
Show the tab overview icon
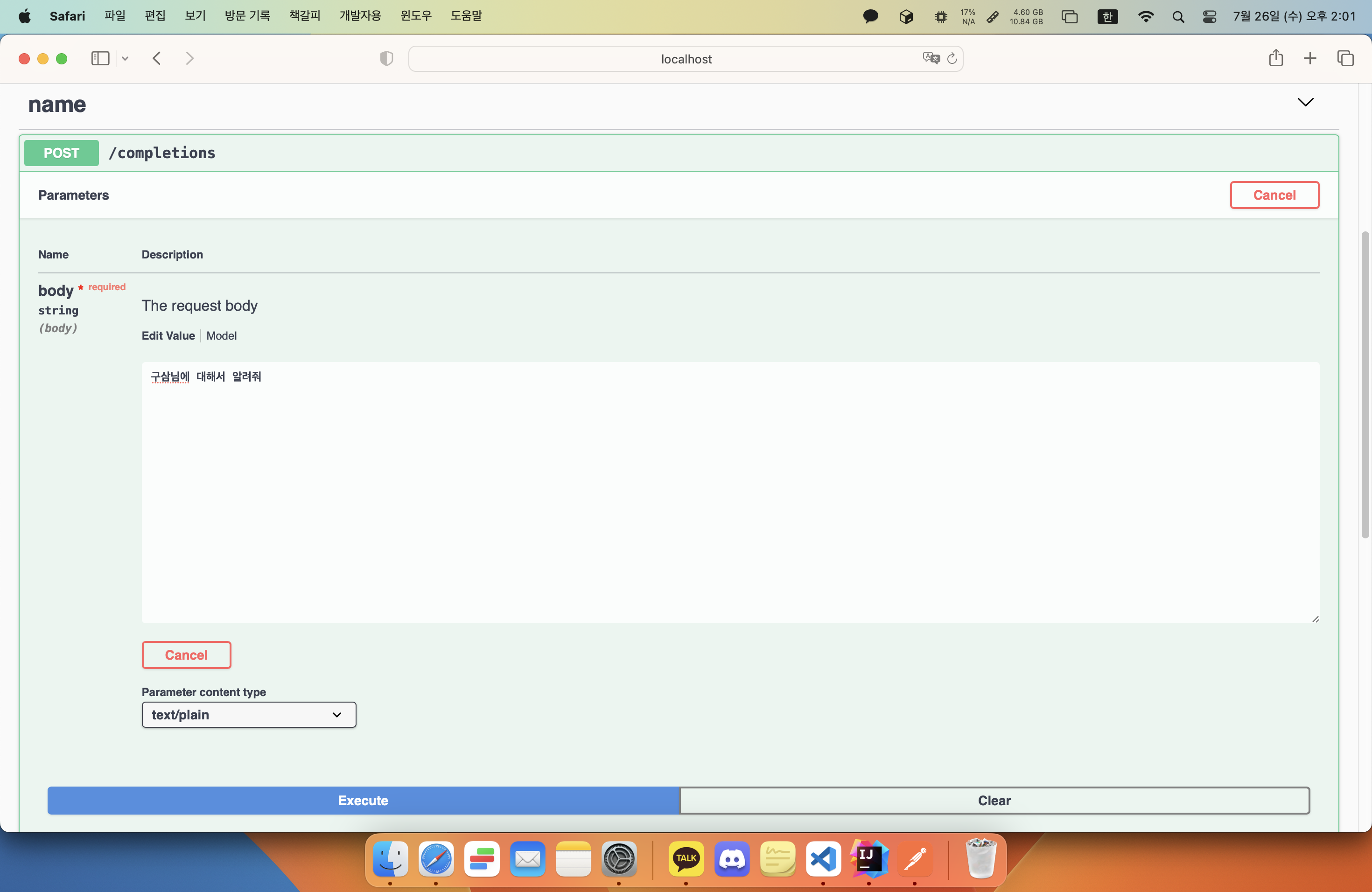[x=1345, y=58]
